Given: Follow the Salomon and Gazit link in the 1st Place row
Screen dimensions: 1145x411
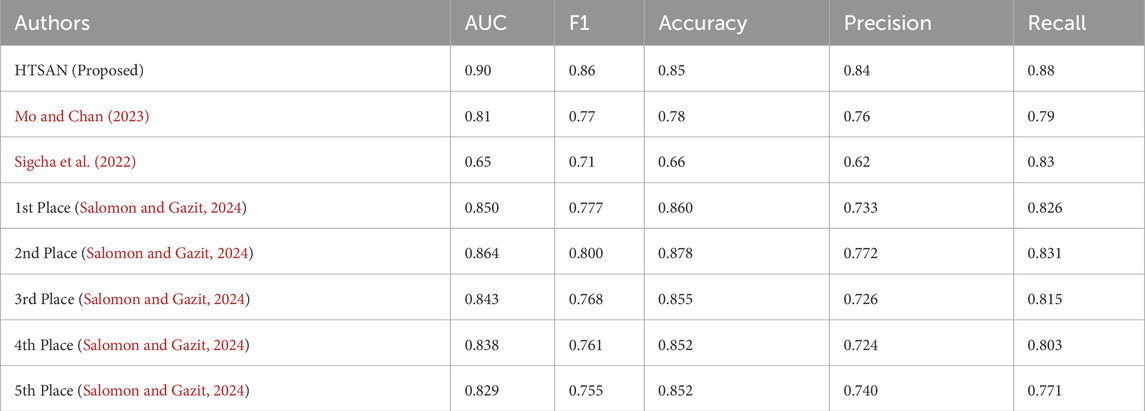Looking at the screenshot, I should (164, 209).
